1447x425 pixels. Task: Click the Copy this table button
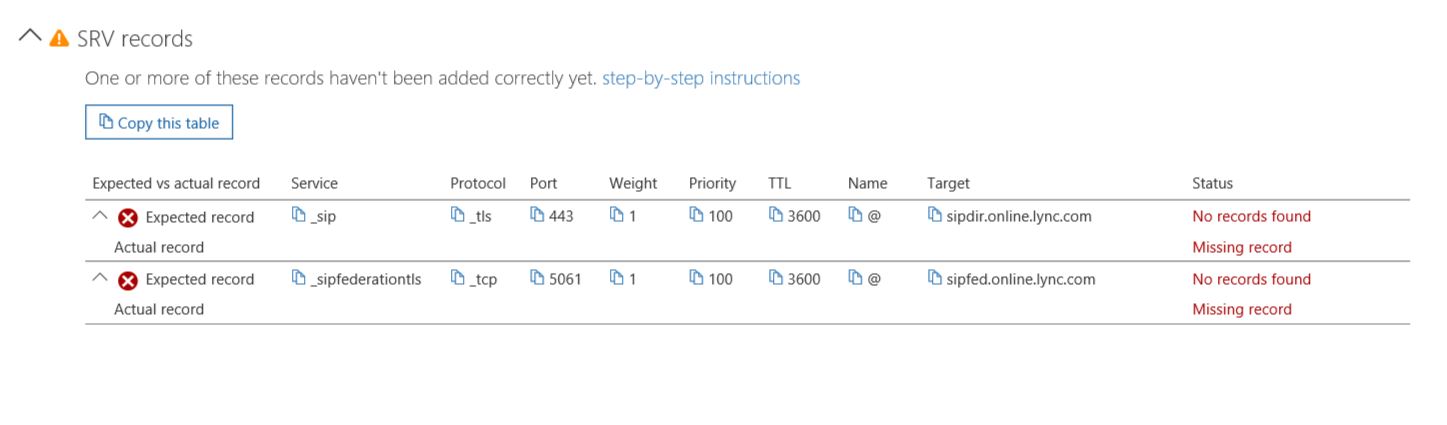pyautogui.click(x=159, y=123)
